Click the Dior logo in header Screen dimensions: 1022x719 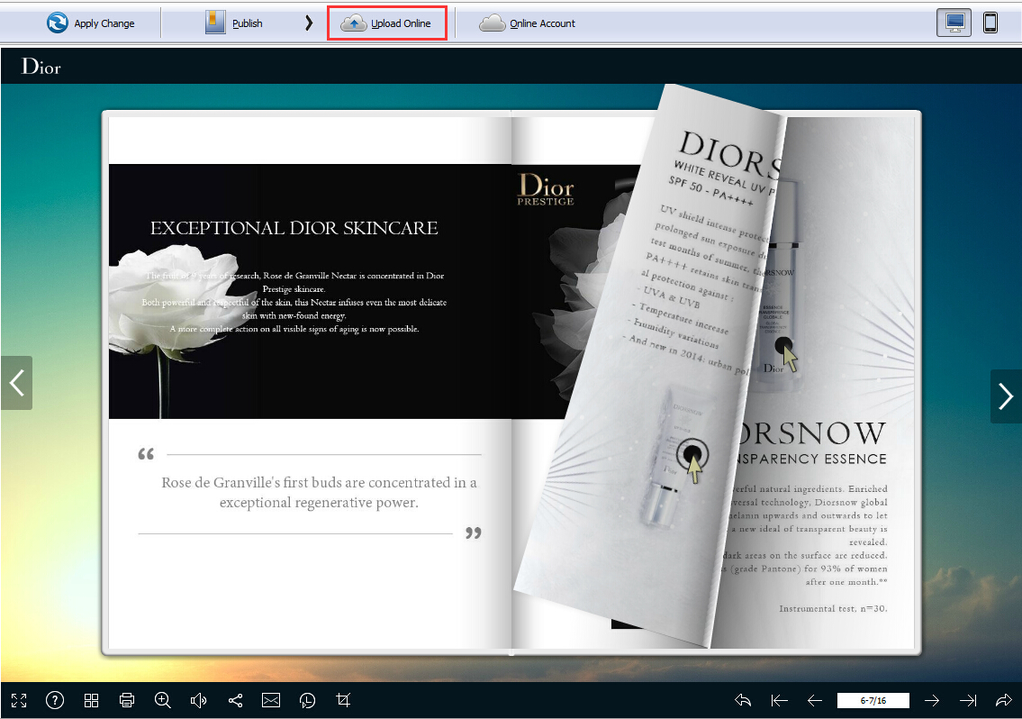pyautogui.click(x=41, y=66)
